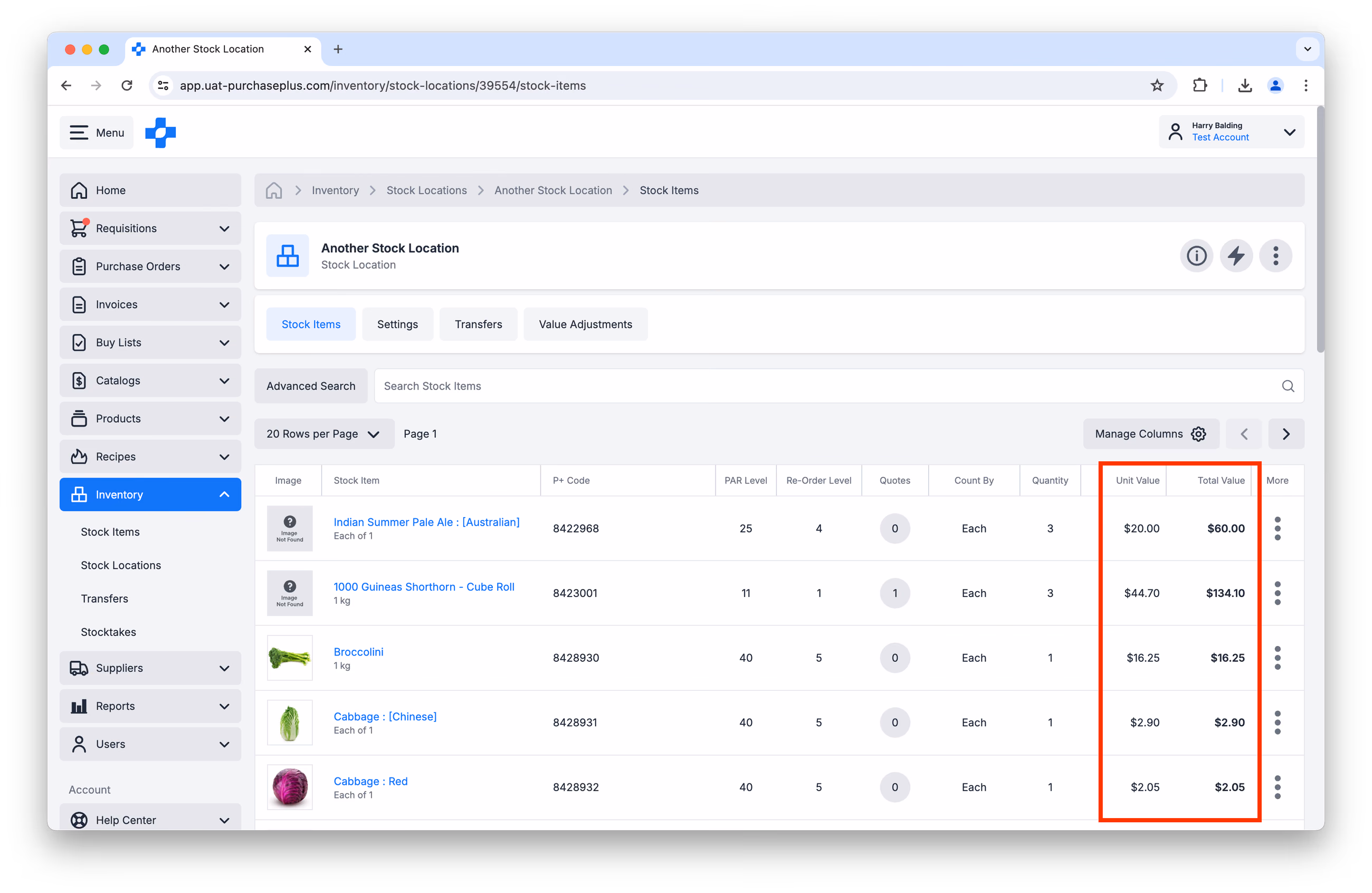Open Transfers in the Inventory submenu
The image size is (1372, 893).
pyautogui.click(x=104, y=599)
